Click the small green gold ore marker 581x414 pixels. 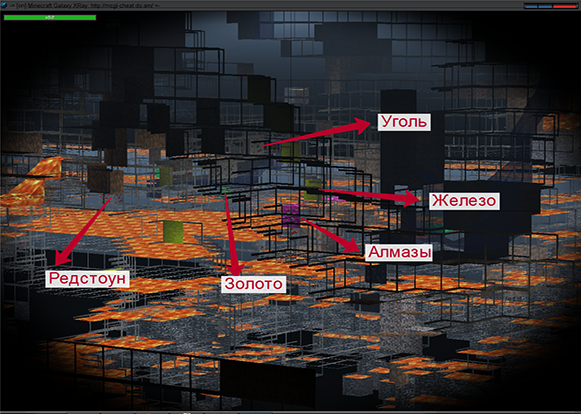point(227,190)
